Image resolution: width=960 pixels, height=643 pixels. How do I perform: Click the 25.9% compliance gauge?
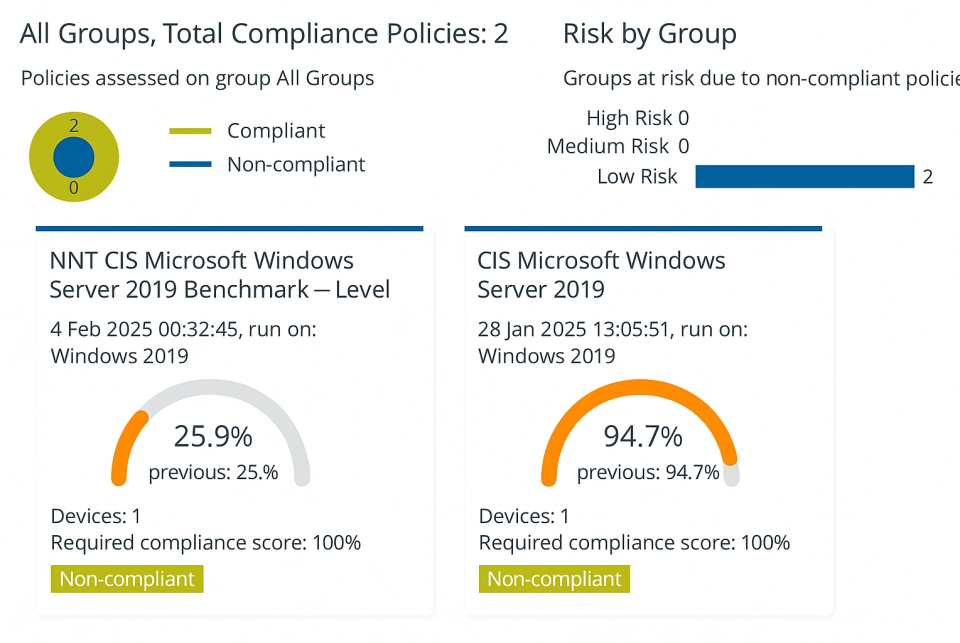pyautogui.click(x=212, y=436)
